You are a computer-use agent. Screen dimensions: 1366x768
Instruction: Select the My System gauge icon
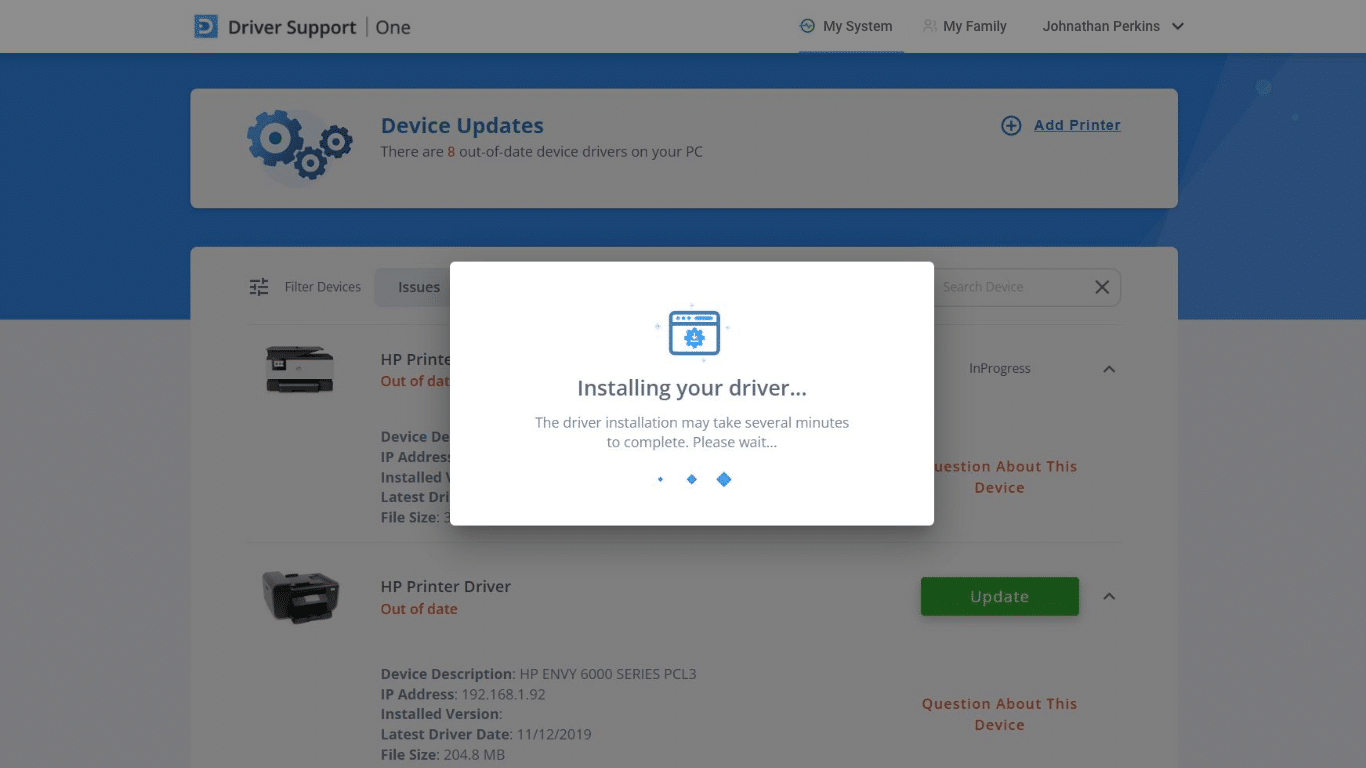[x=806, y=26]
